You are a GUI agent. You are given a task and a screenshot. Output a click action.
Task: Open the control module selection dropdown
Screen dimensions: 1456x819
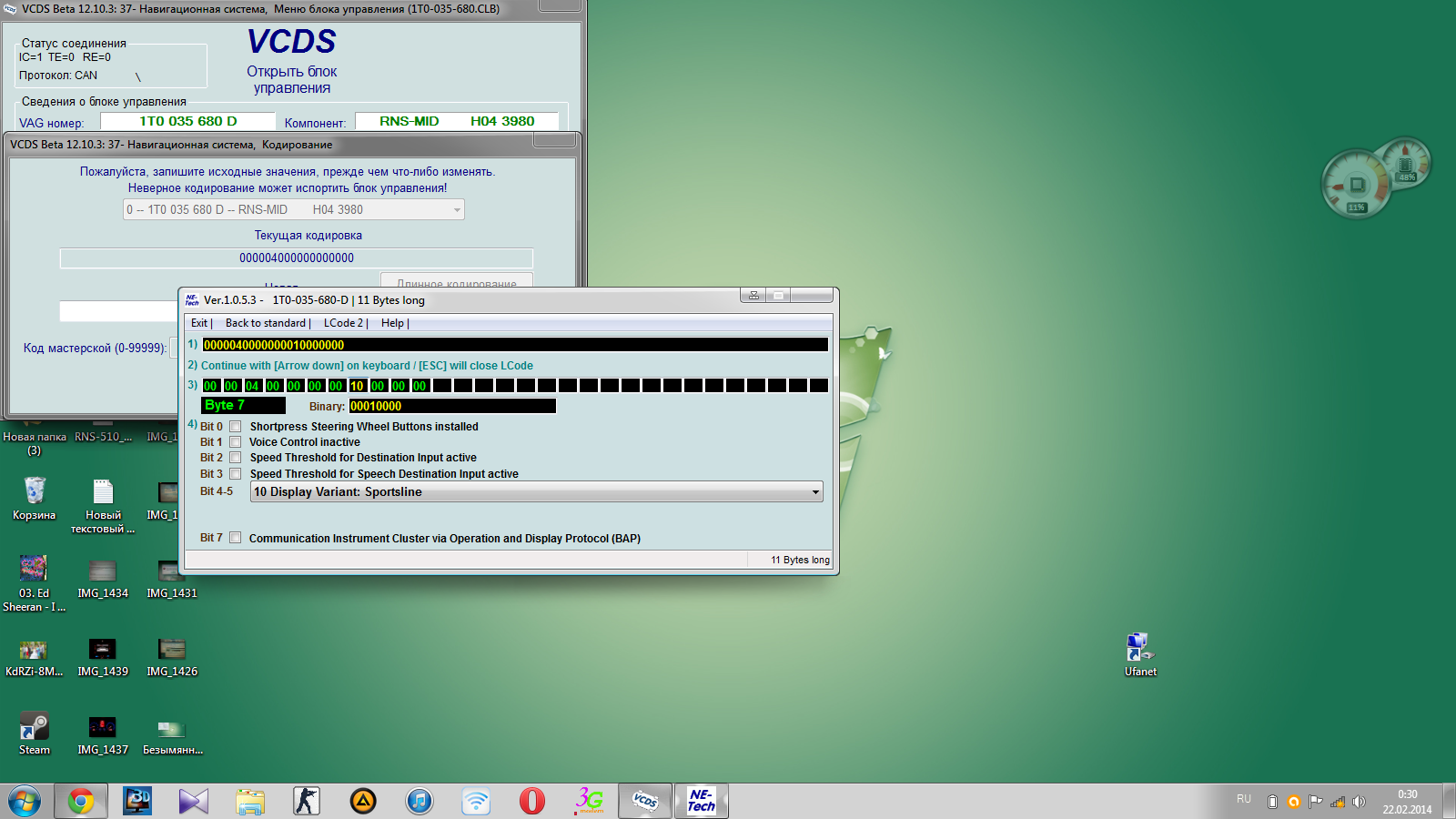click(457, 210)
